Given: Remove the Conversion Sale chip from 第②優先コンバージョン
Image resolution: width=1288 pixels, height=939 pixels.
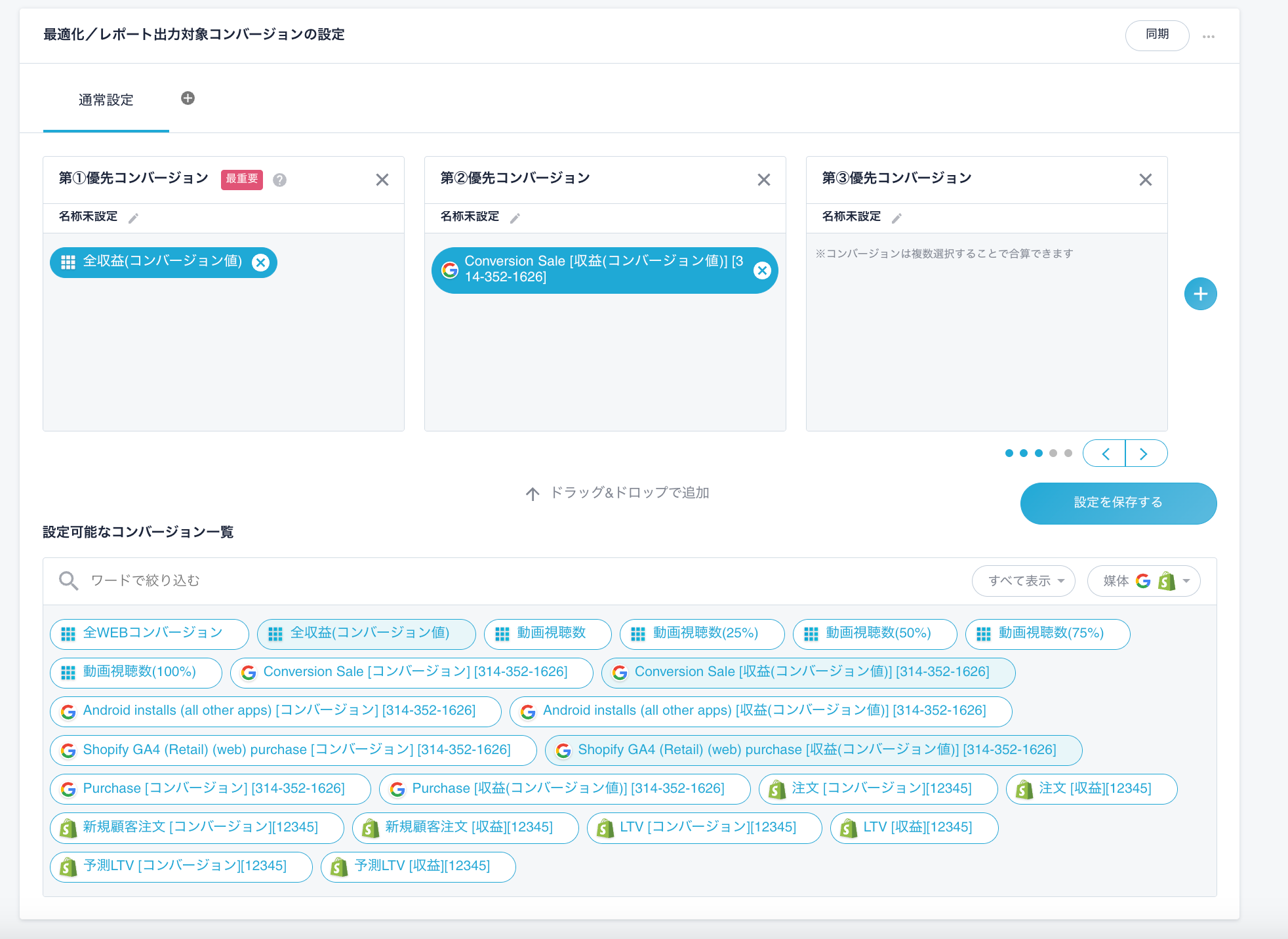Looking at the screenshot, I should (x=762, y=270).
